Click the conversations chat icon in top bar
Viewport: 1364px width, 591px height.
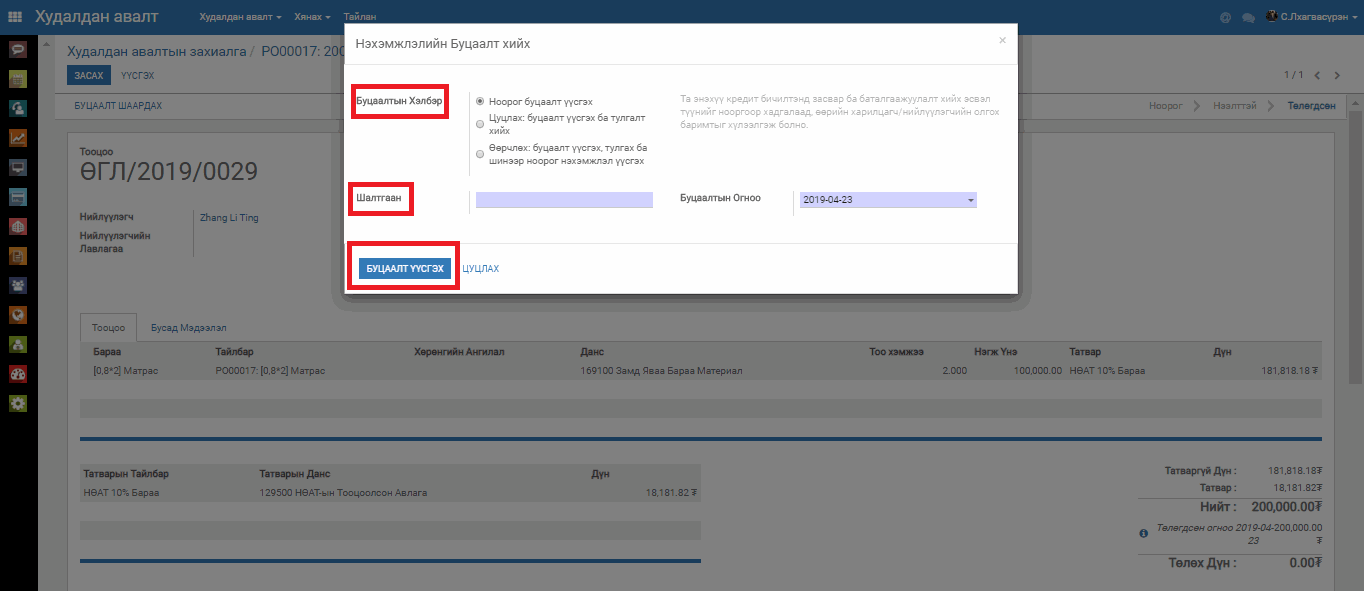coord(1248,17)
